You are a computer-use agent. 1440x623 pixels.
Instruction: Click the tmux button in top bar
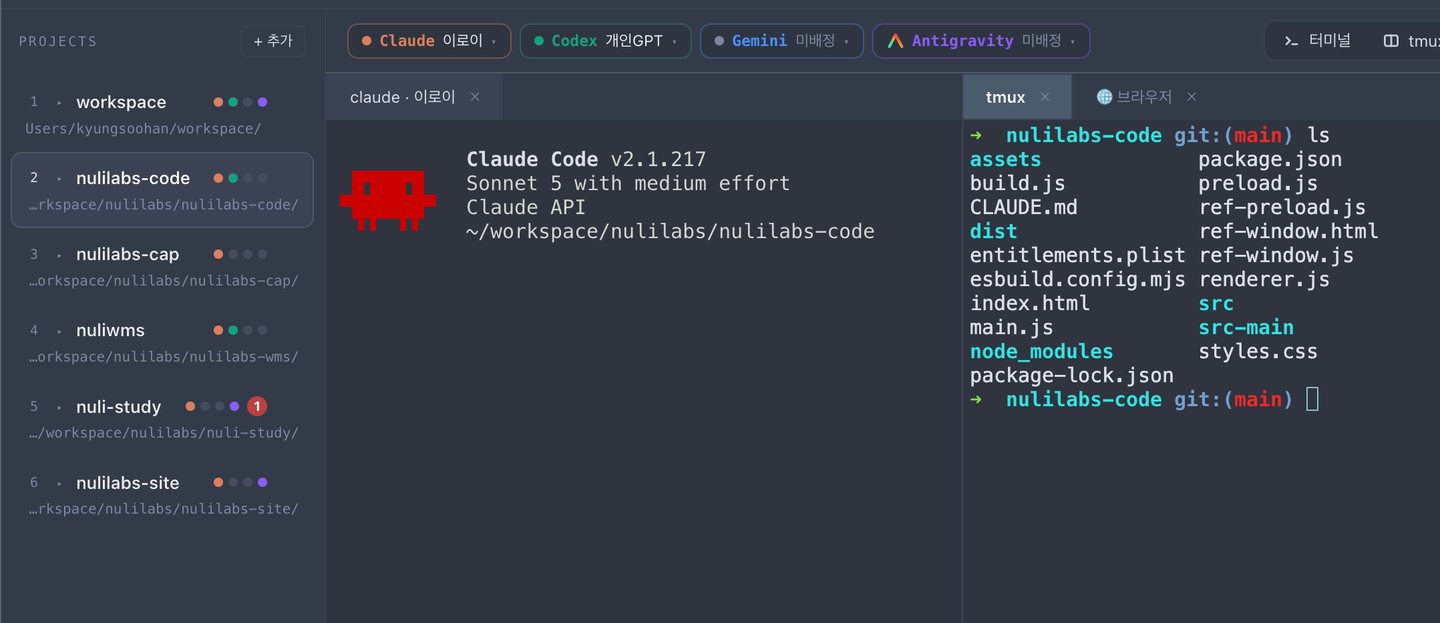coord(1411,41)
